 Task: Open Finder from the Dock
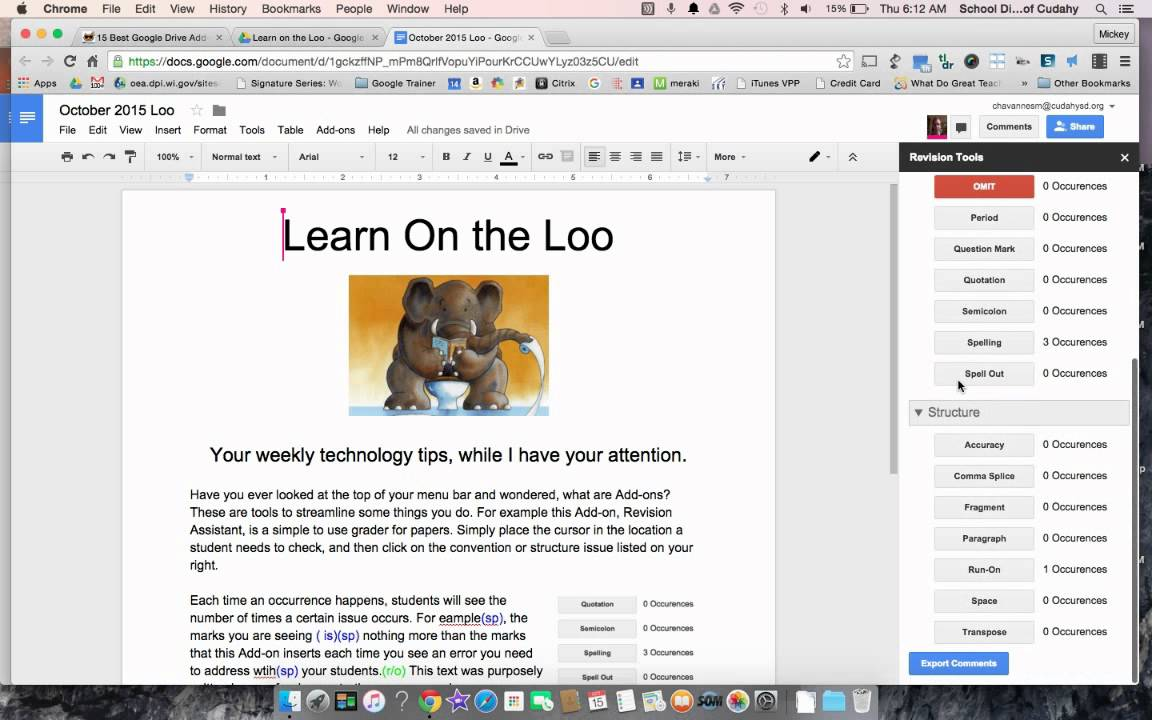point(290,702)
